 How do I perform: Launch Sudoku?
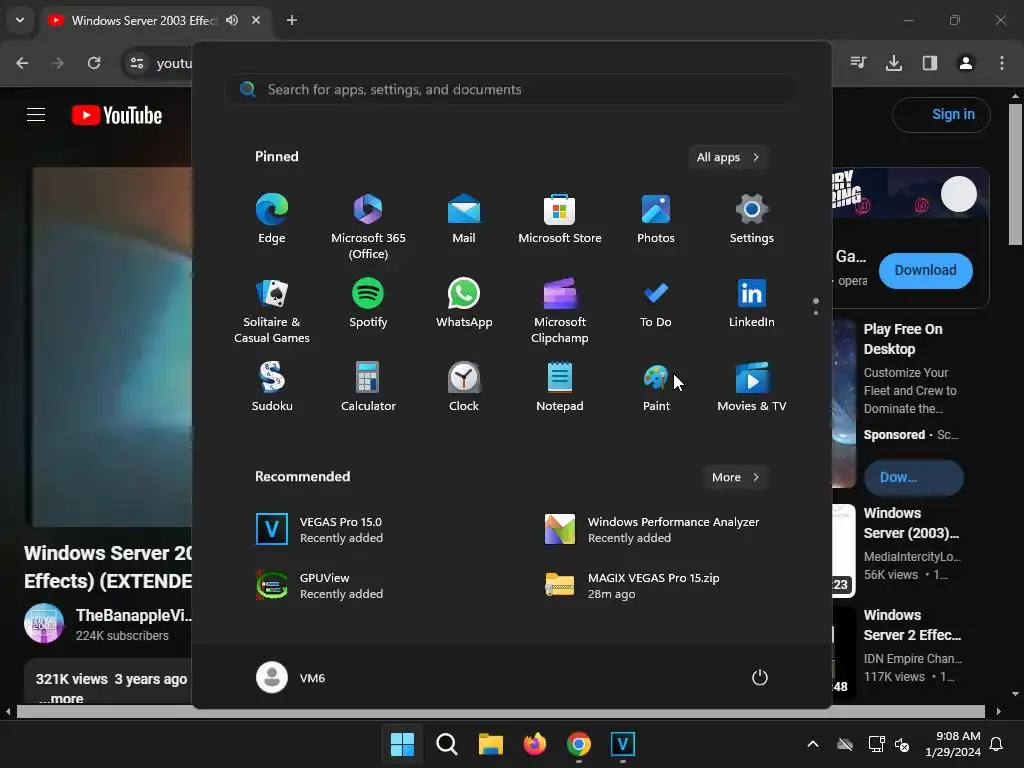tap(272, 387)
